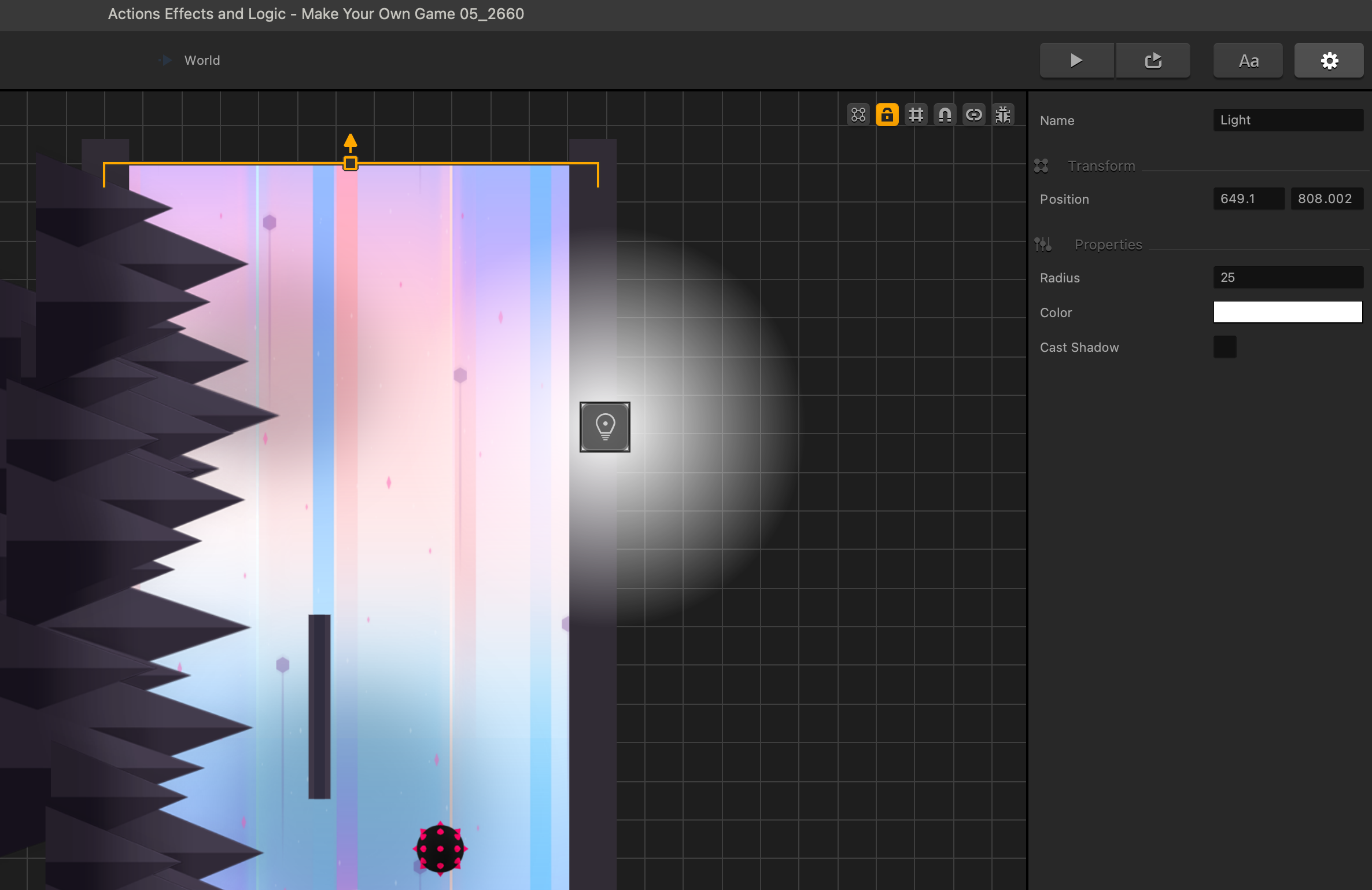Open the Aa text assets panel
1372x890 pixels.
pyautogui.click(x=1248, y=60)
